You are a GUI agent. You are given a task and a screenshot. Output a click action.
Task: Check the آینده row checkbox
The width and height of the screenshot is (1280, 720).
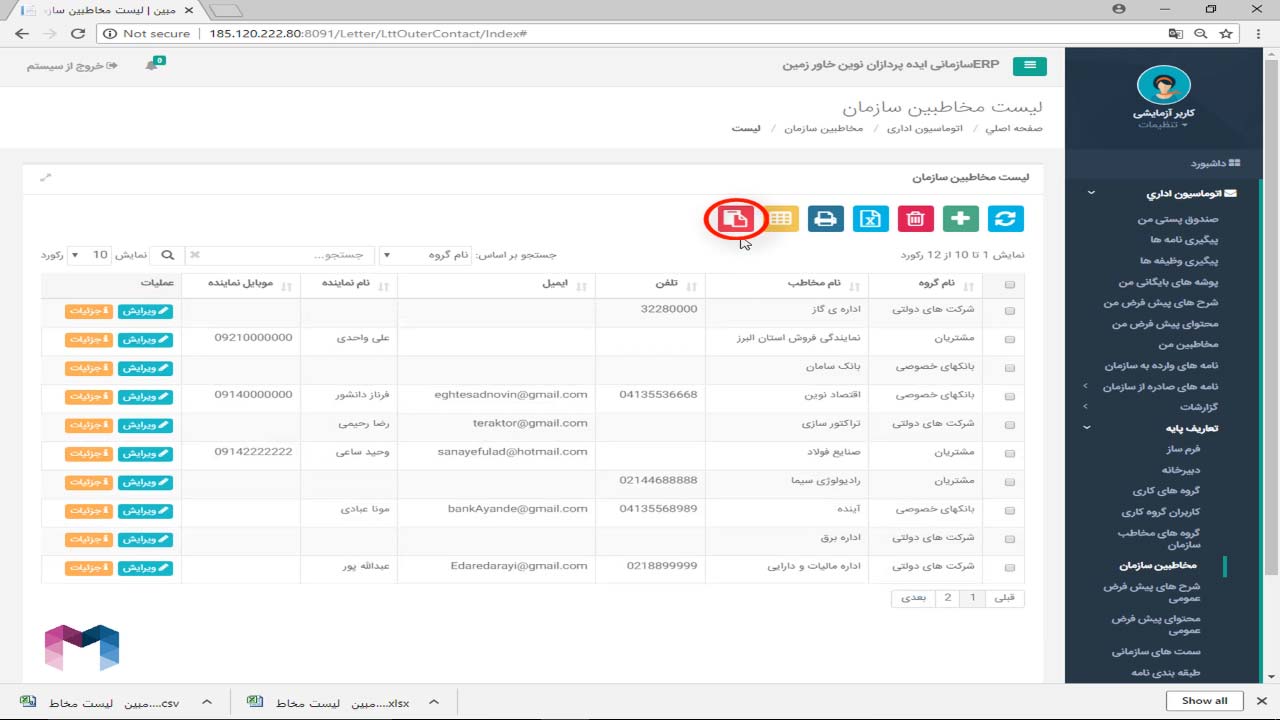(1009, 511)
